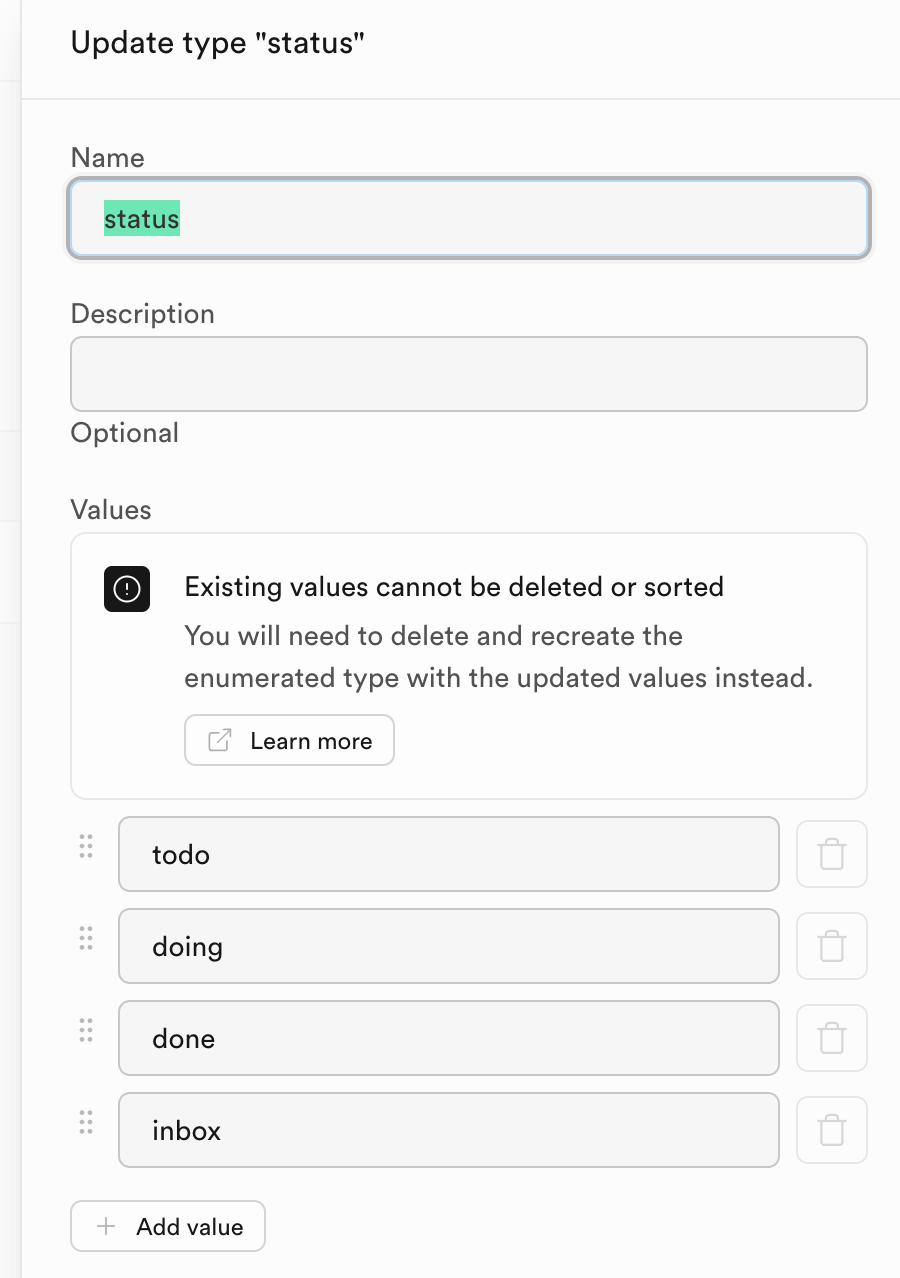Viewport: 900px width, 1278px height.
Task: Click the plus icon in Add value
Action: point(106,1226)
